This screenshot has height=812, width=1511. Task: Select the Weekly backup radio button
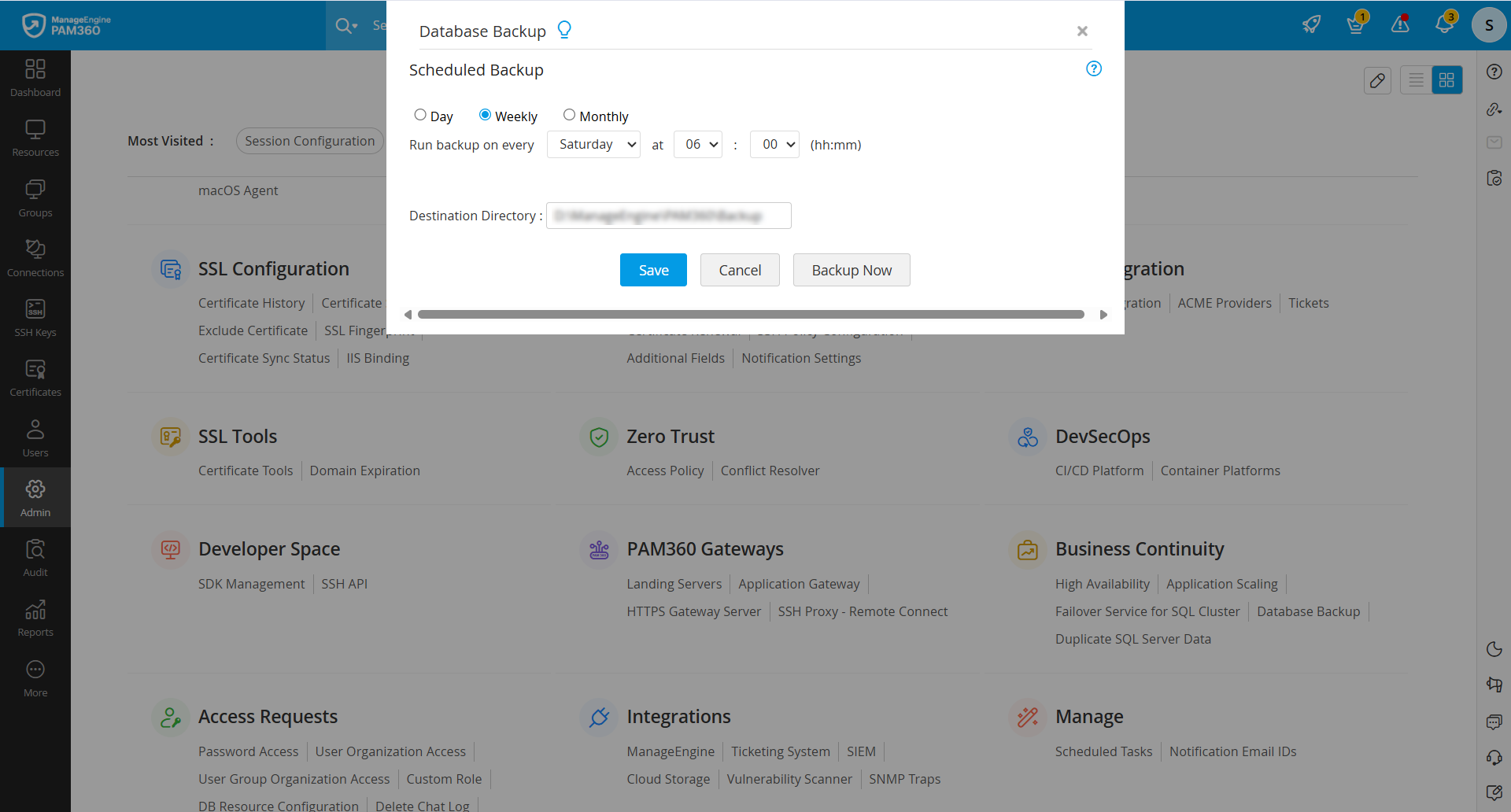pyautogui.click(x=485, y=115)
